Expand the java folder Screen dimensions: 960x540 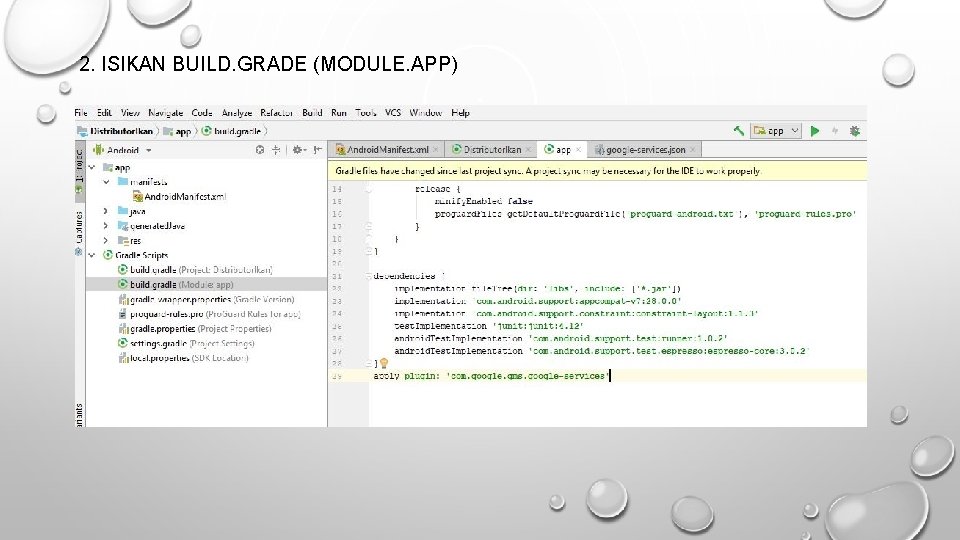105,211
